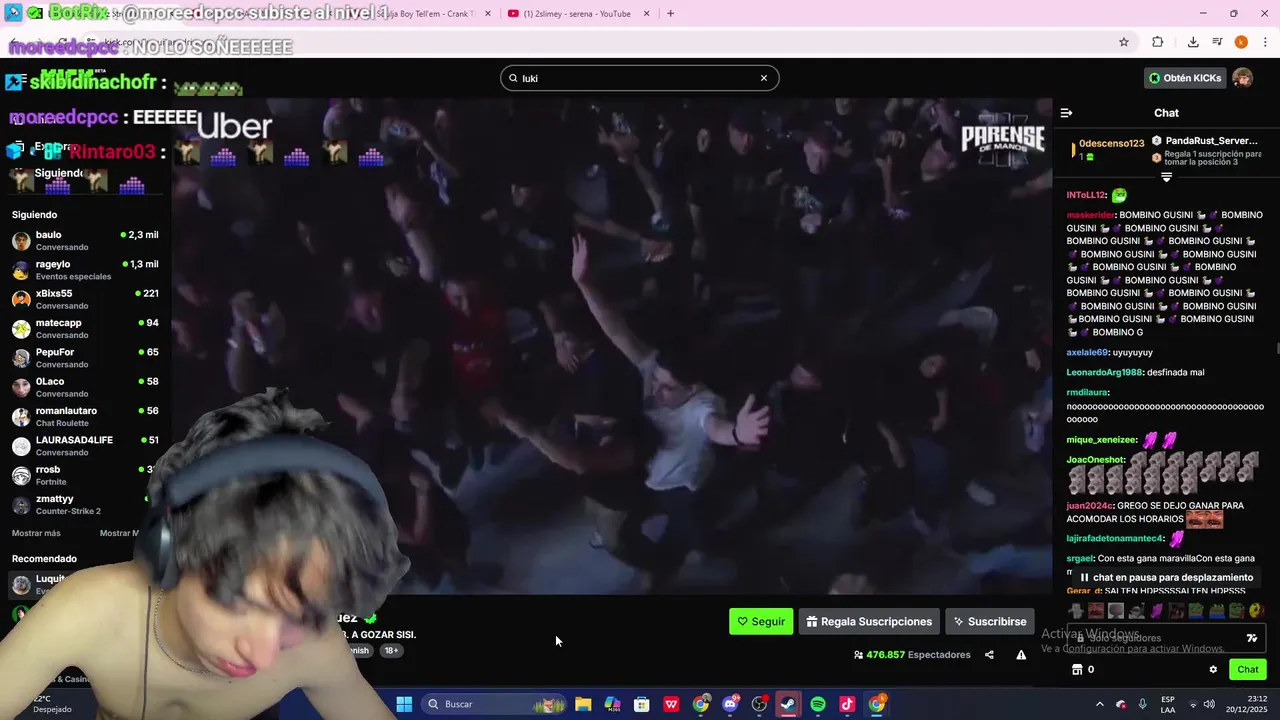Screen dimensions: 1280x720
Task: Open xBixs55's channel in the sidebar
Action: pos(85,299)
